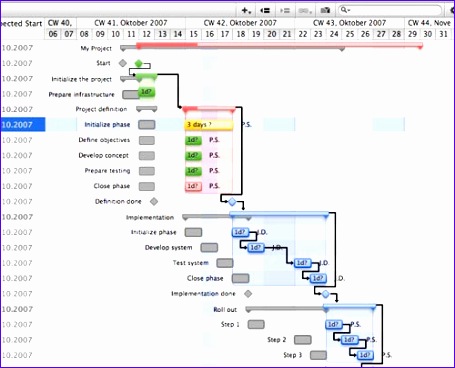The height and width of the screenshot is (368, 455).
Task: Click the Project definition label
Action: coord(101,109)
